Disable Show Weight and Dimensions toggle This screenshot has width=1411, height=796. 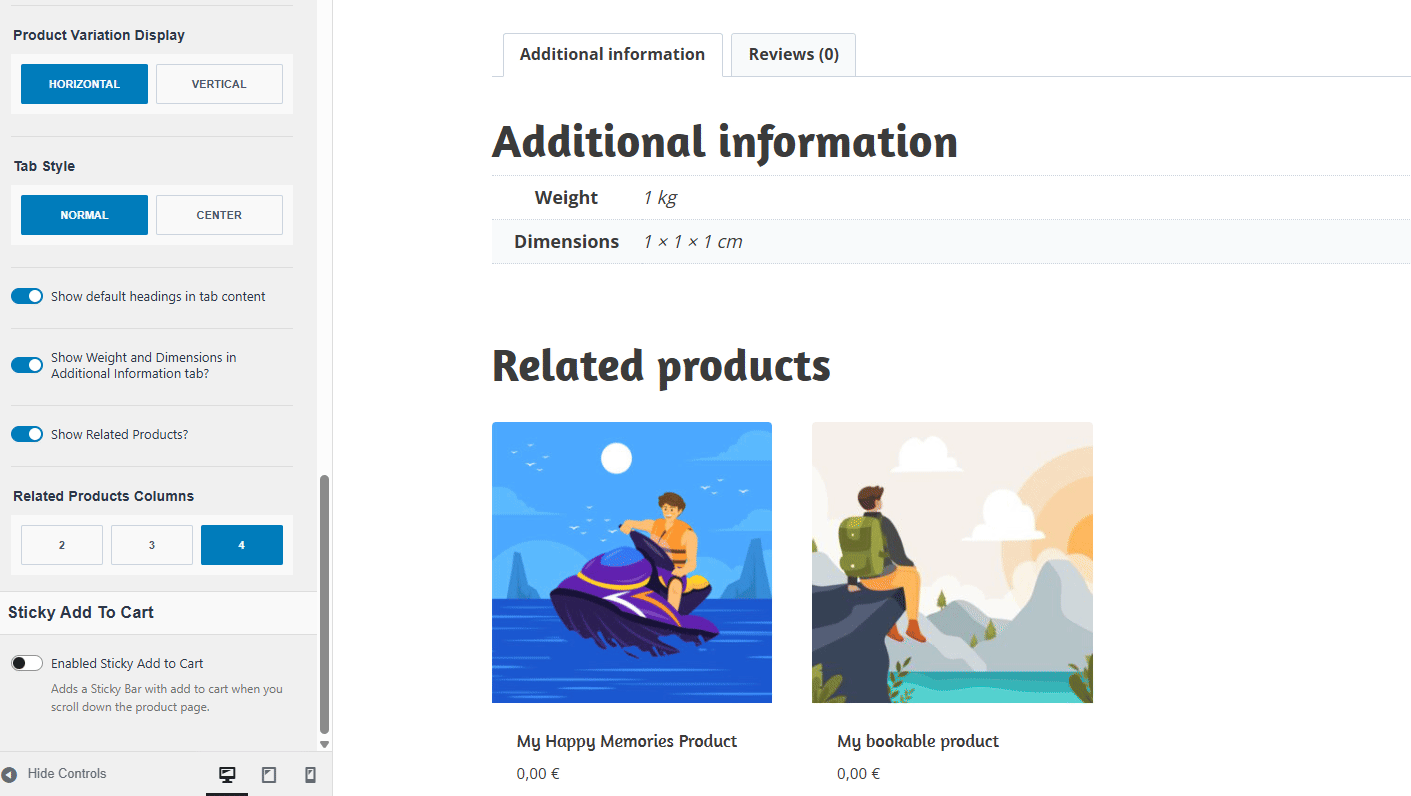(27, 365)
